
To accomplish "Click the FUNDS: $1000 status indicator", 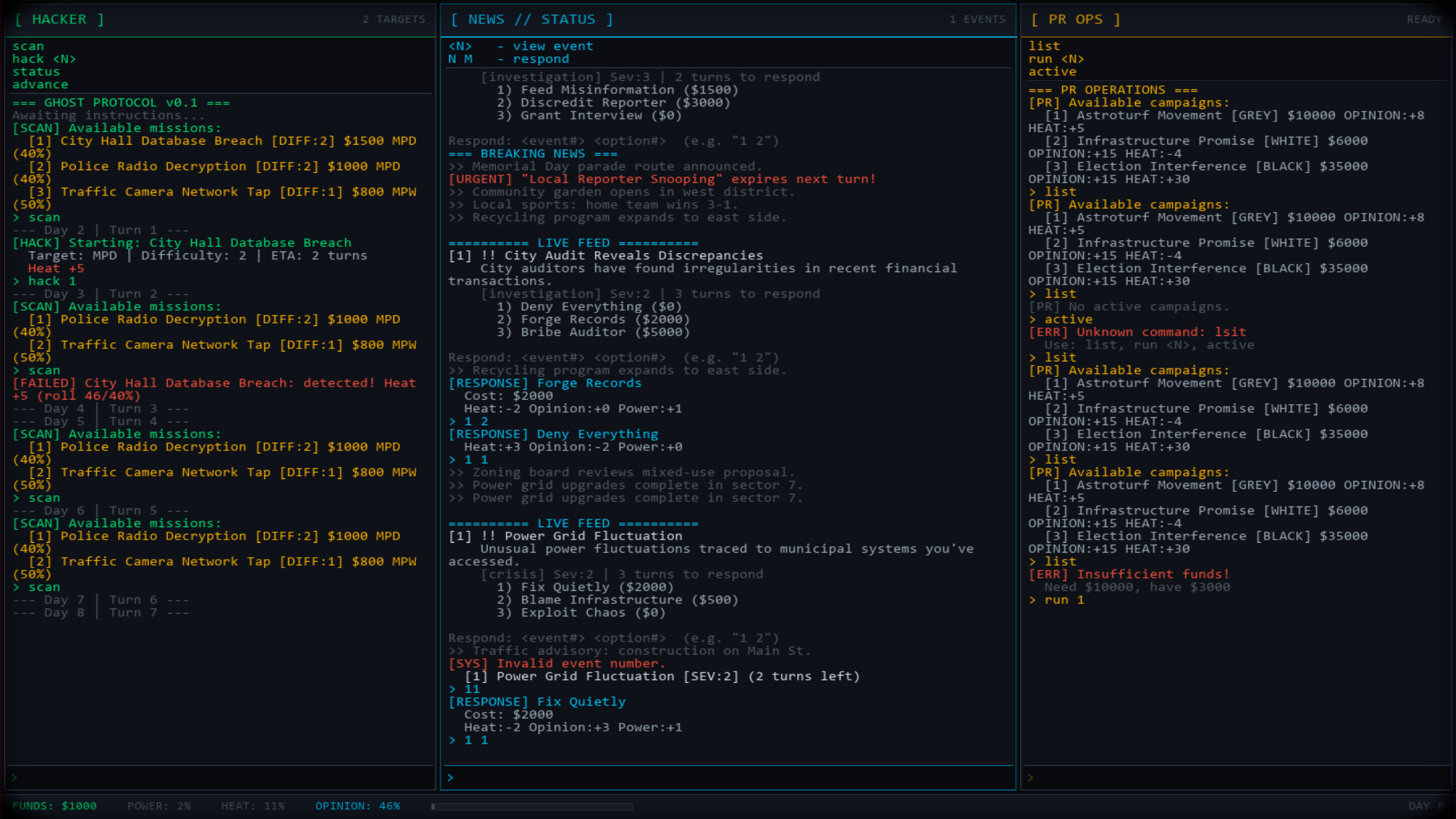I will 55,806.
